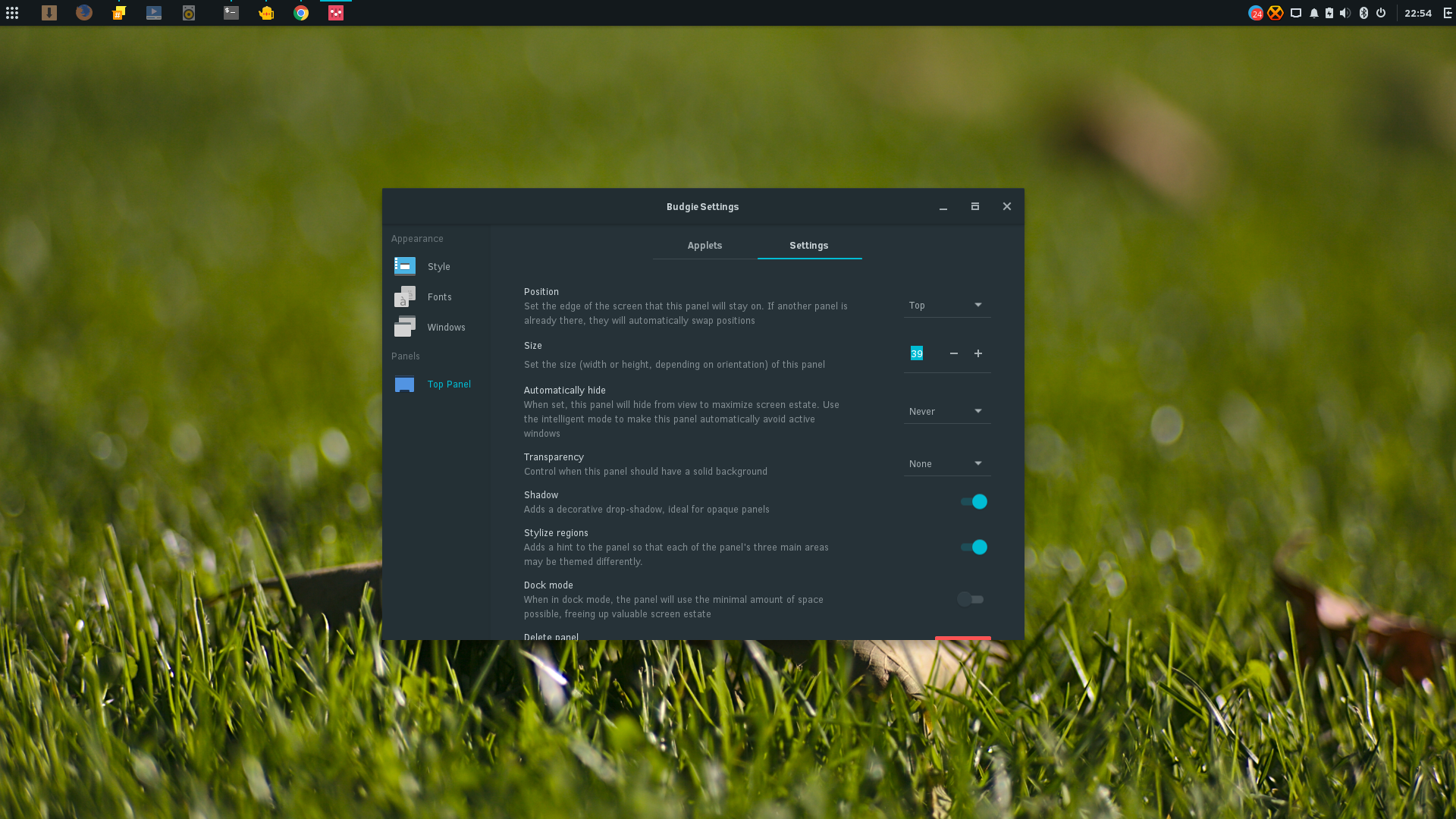Open Firefox from the top panel
The height and width of the screenshot is (819, 1456).
pos(84,13)
